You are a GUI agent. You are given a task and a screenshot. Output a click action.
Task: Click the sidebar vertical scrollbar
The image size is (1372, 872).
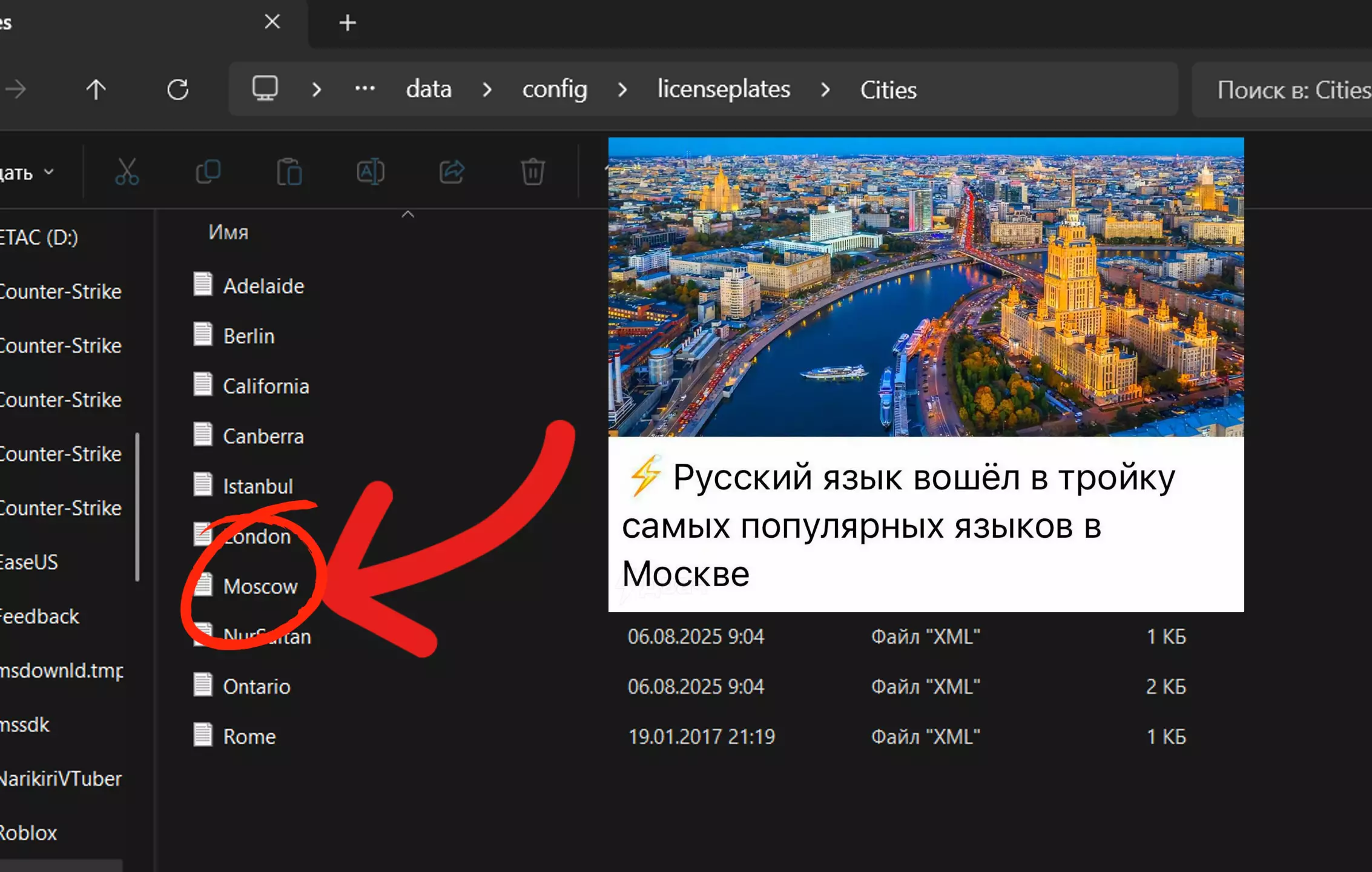click(x=137, y=506)
